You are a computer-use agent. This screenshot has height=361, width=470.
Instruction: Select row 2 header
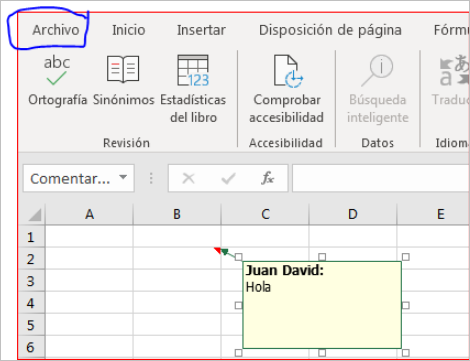point(31,259)
